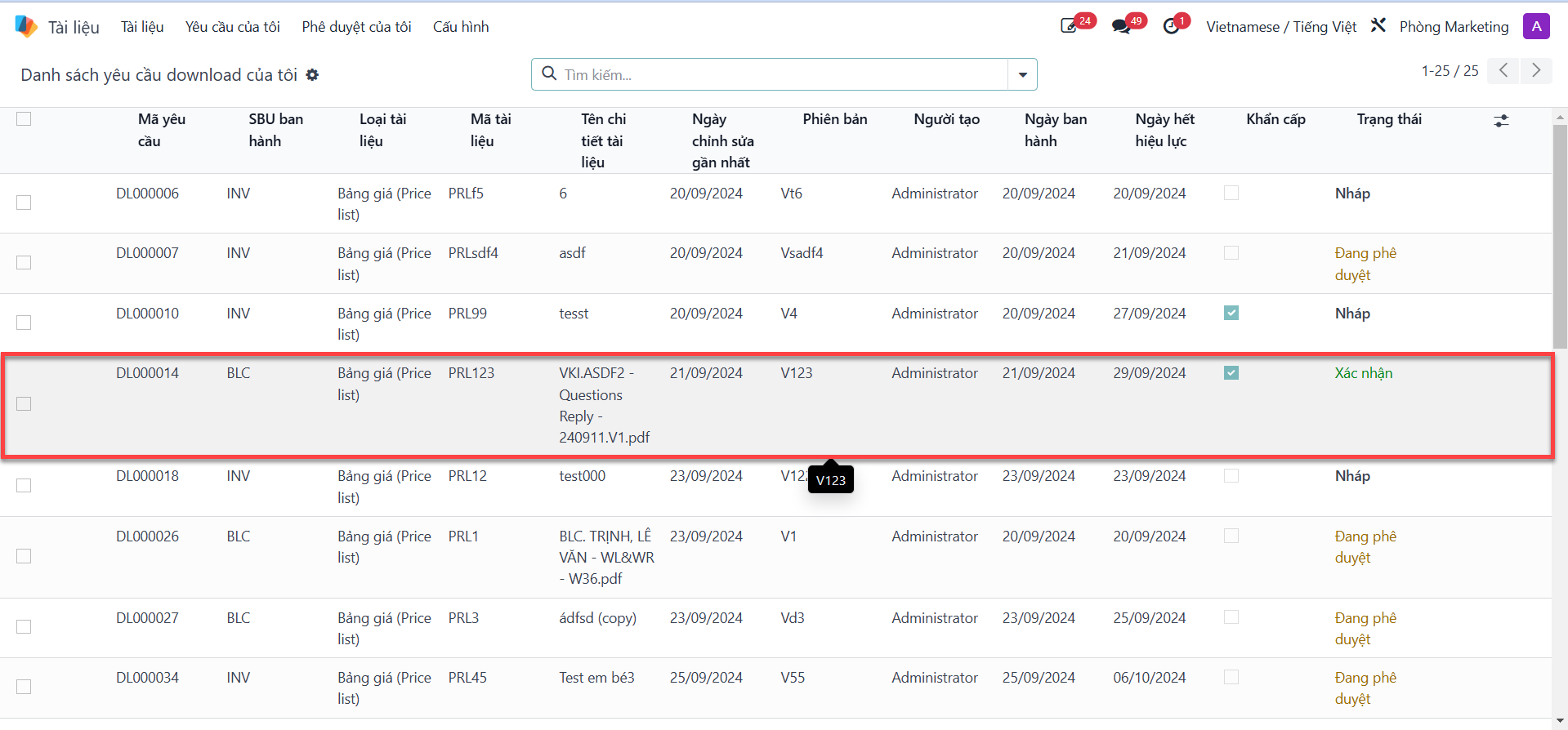This screenshot has width=1568, height=730.
Task: Click the gear icon beside the list title
Action: [312, 75]
